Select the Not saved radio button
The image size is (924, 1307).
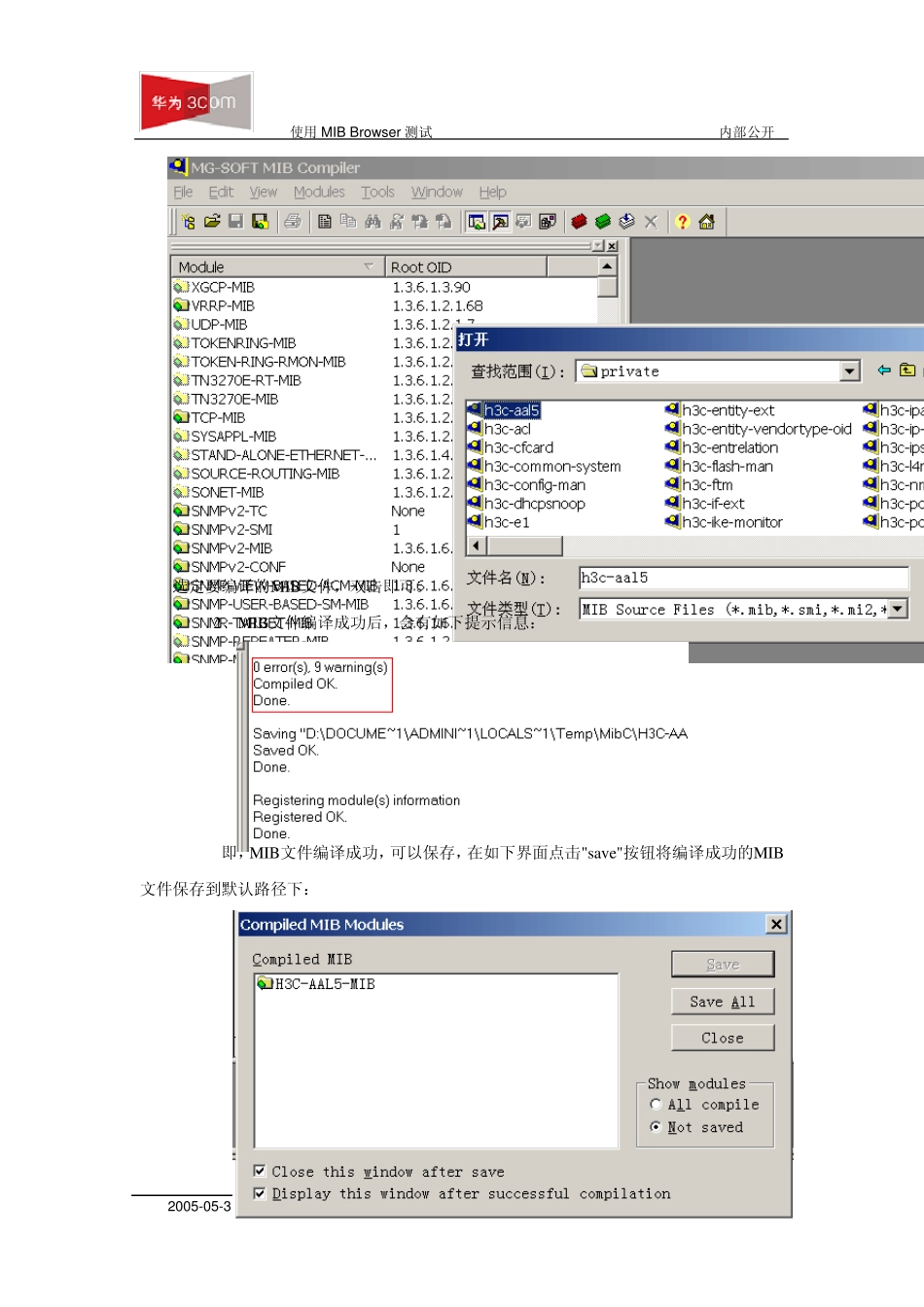click(x=656, y=1127)
